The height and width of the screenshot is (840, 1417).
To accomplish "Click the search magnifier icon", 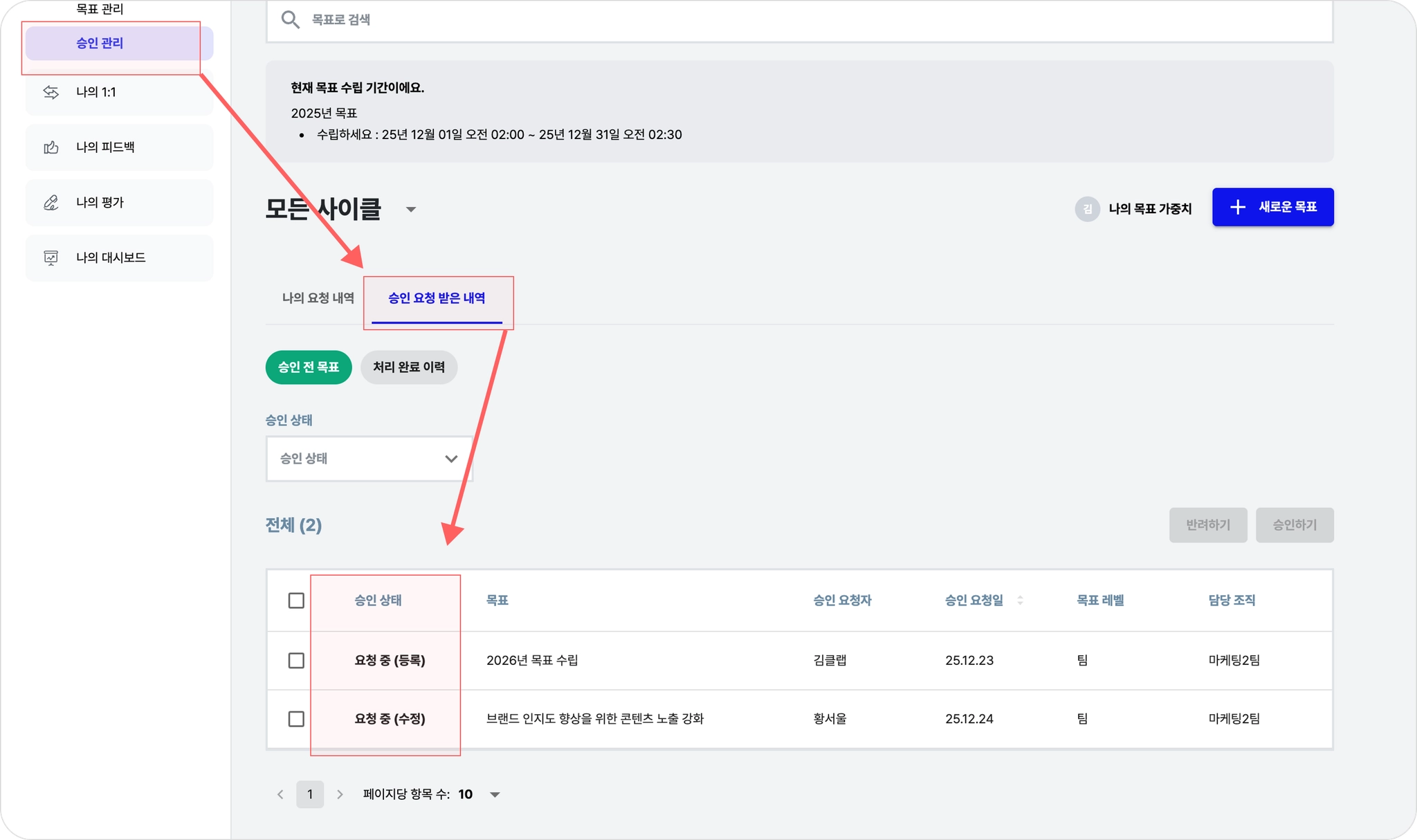I will click(x=290, y=19).
